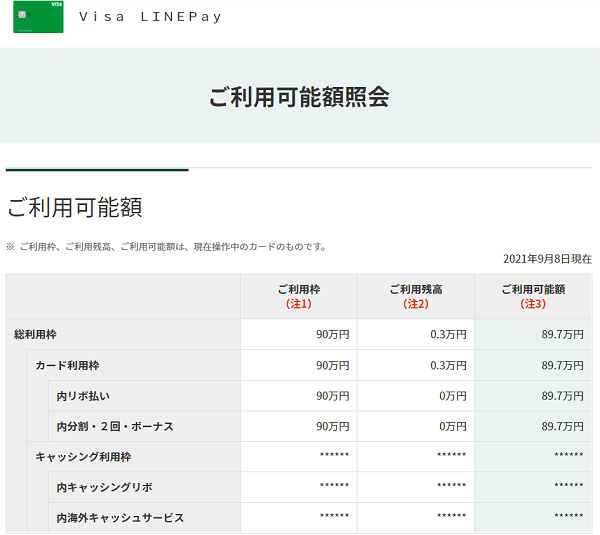Click the date "2021年9月8日現在"
The image size is (600, 535).
pyautogui.click(x=547, y=259)
